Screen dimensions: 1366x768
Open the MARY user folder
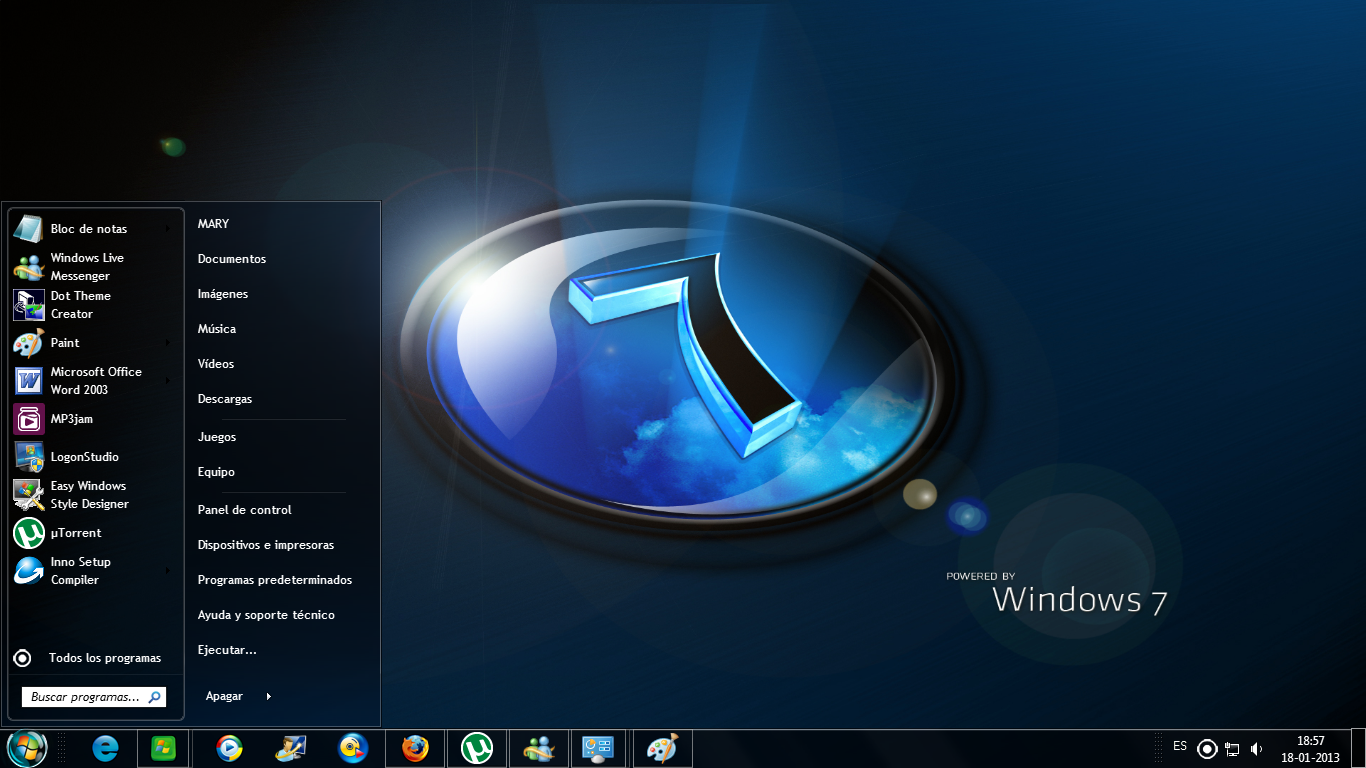[x=213, y=224]
